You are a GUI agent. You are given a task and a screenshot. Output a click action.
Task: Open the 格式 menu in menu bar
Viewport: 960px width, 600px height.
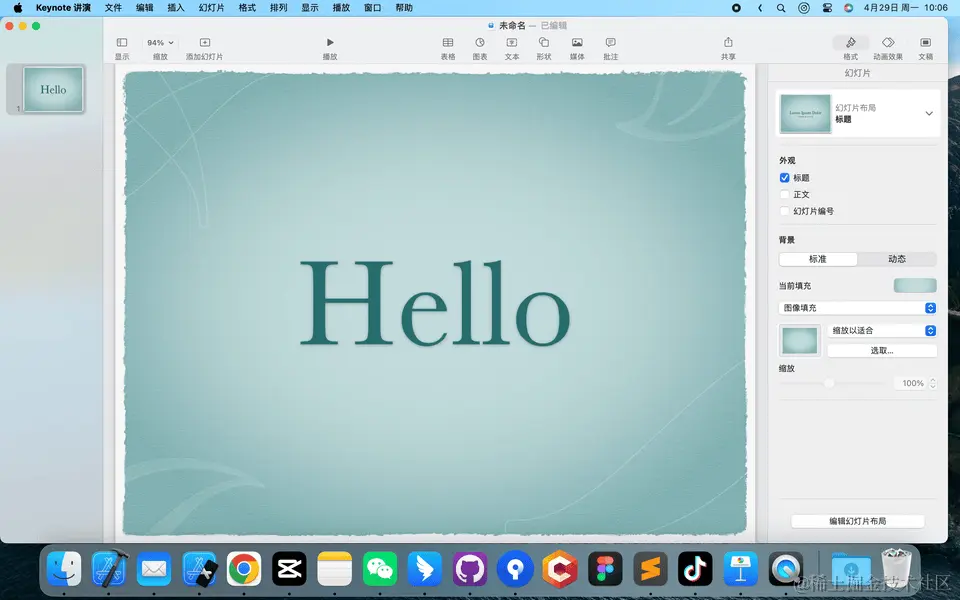[x=247, y=8]
